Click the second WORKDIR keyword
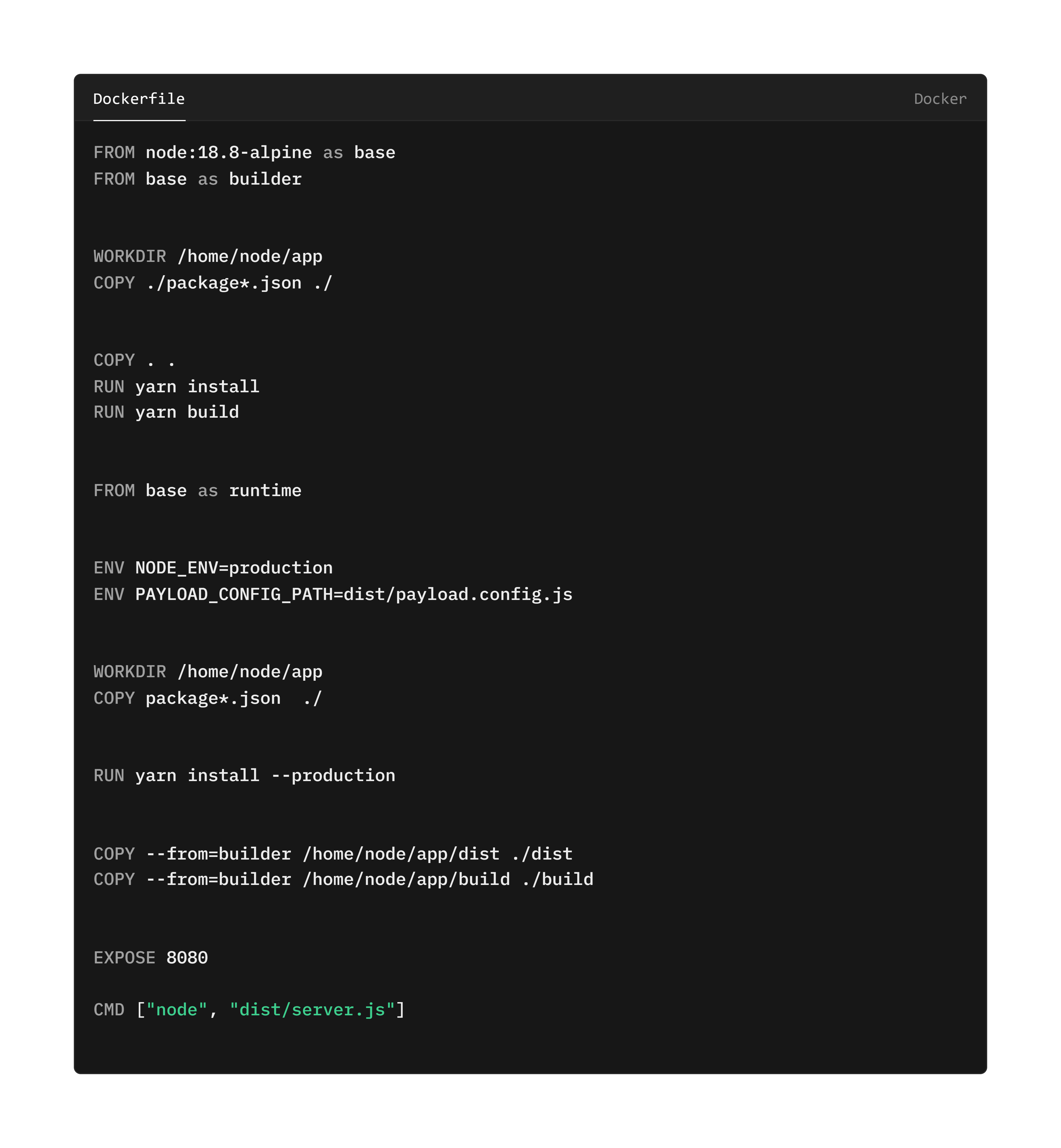The image size is (1061, 1148). [x=130, y=671]
